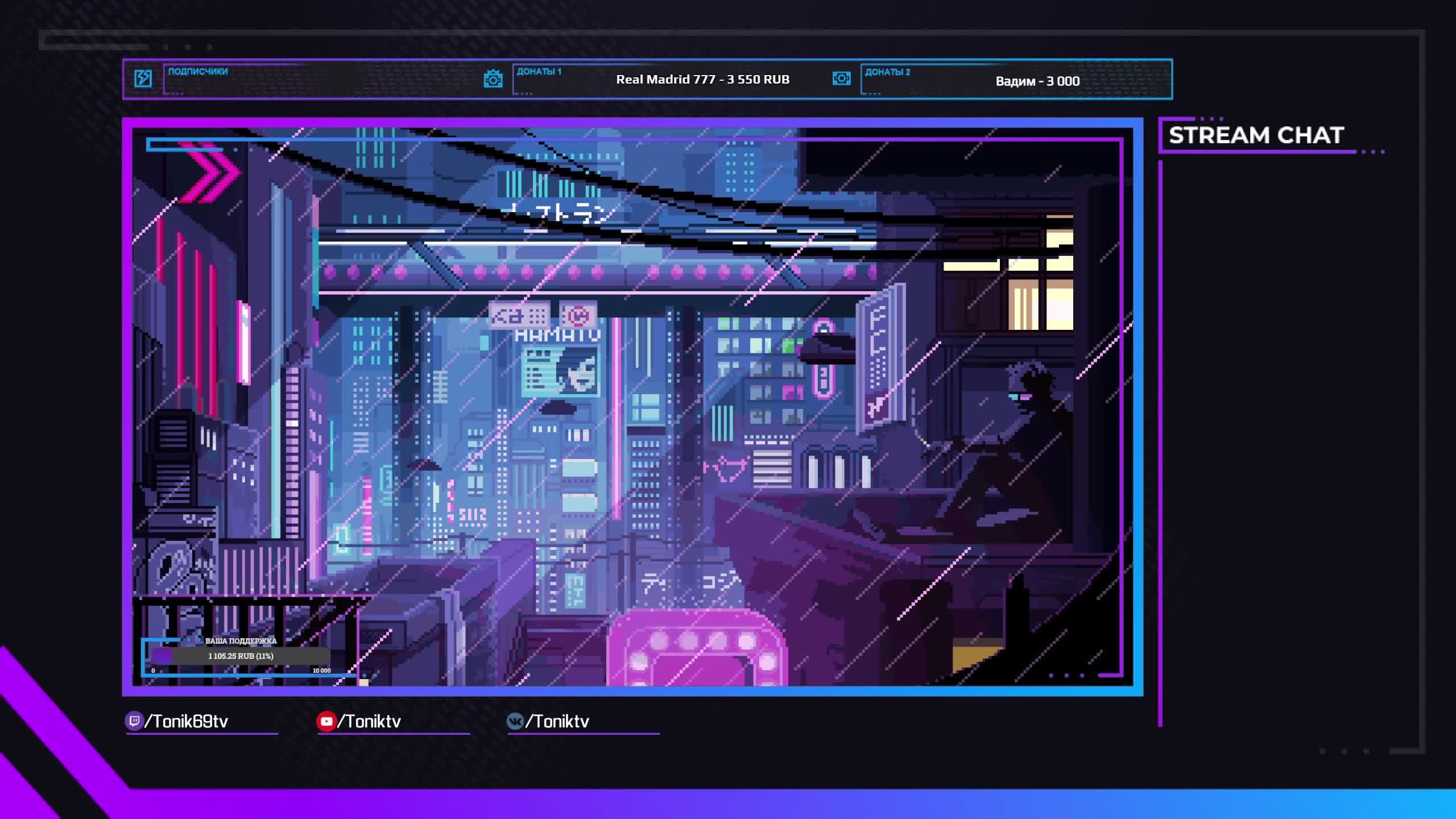Viewport: 1456px width, 819px height.
Task: Click the YouTube logo icon
Action: pos(326,721)
